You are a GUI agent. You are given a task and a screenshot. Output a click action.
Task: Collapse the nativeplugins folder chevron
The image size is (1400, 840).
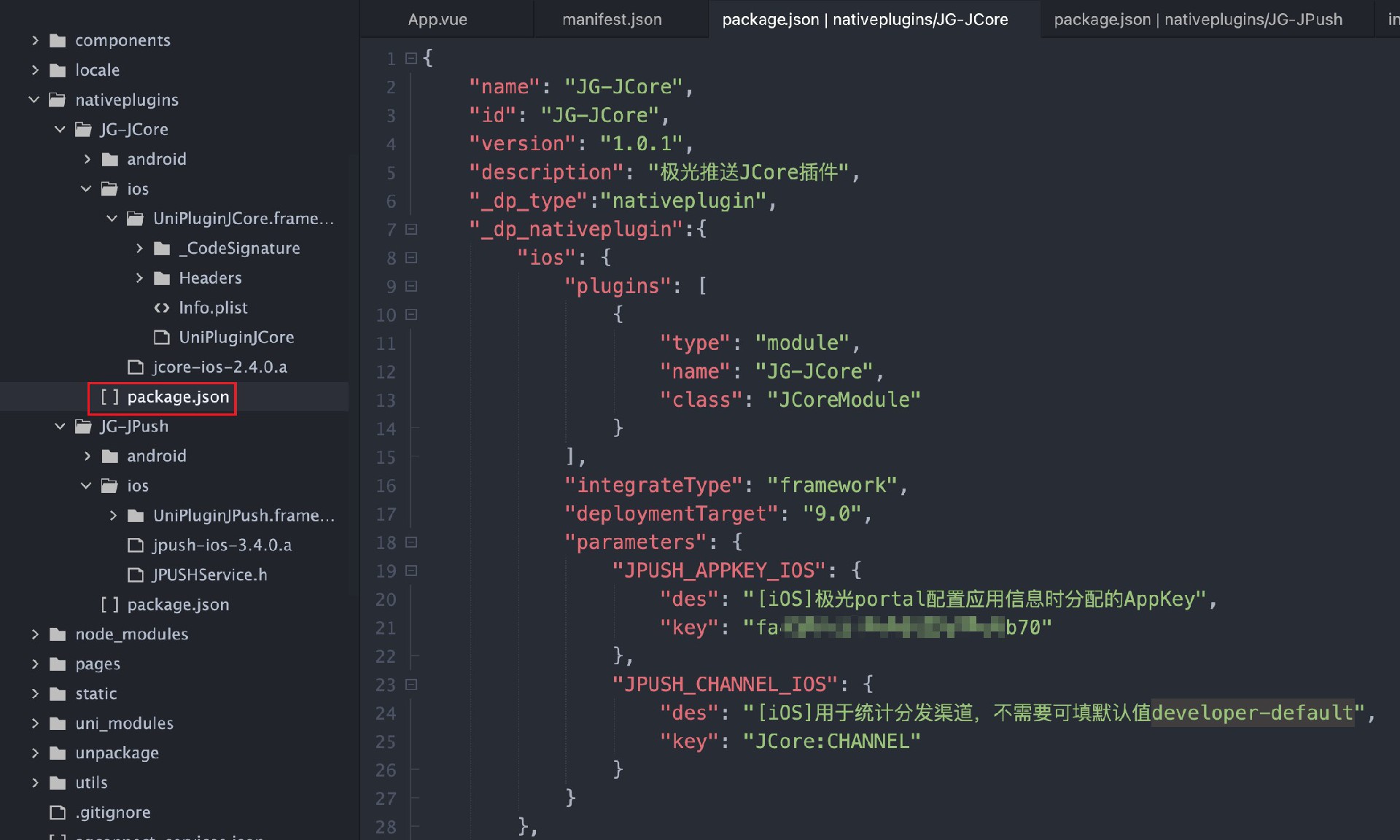click(x=34, y=100)
